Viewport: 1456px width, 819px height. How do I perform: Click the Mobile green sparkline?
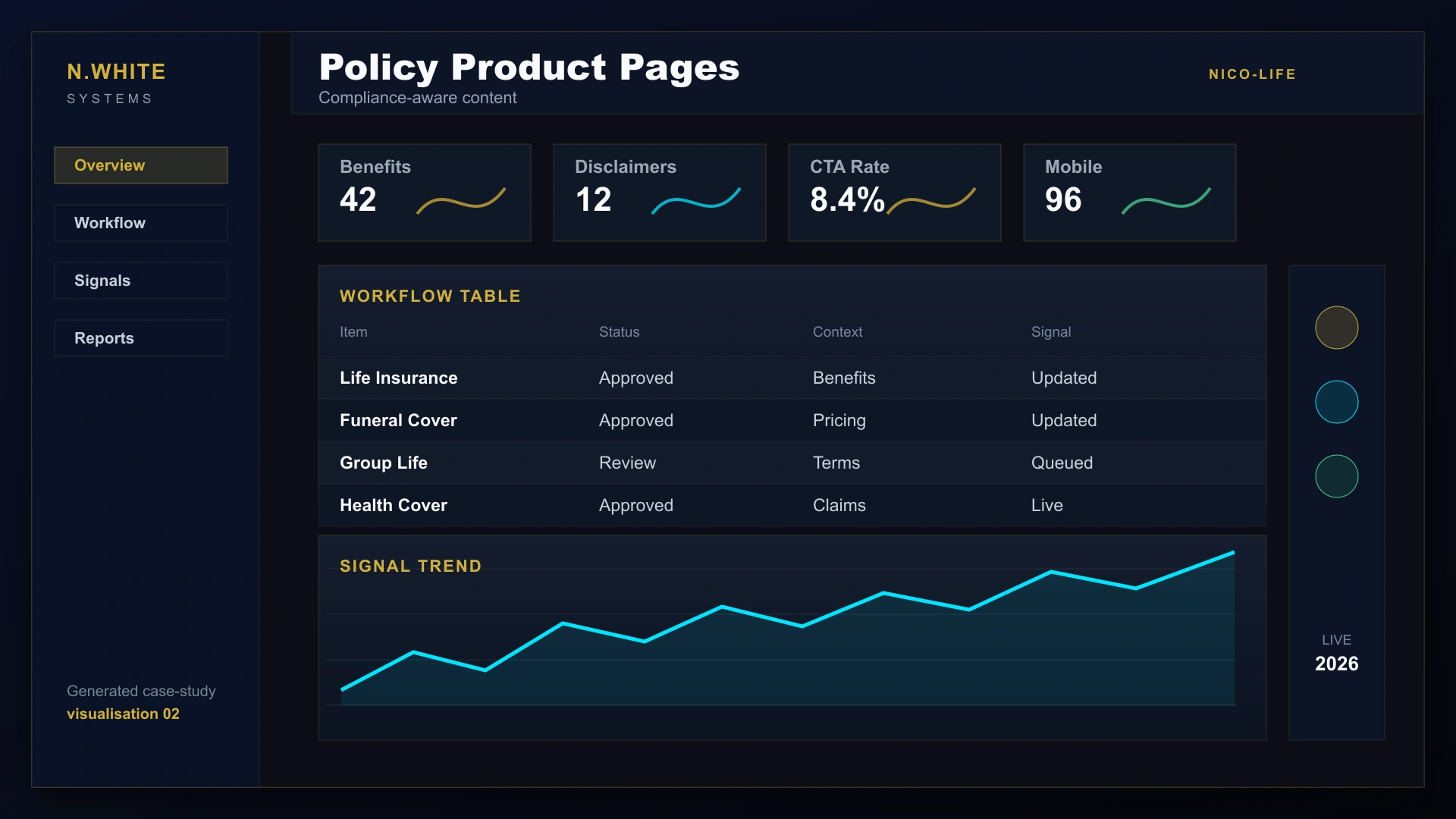click(x=1166, y=201)
